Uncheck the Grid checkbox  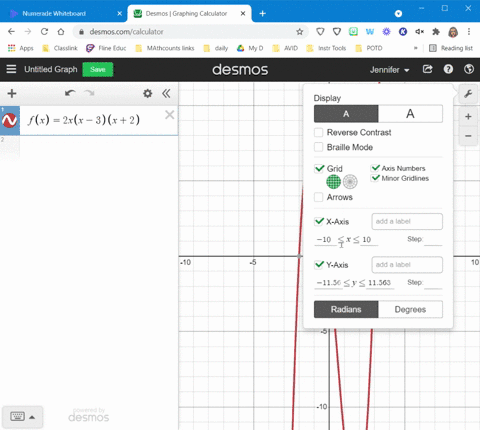point(319,168)
